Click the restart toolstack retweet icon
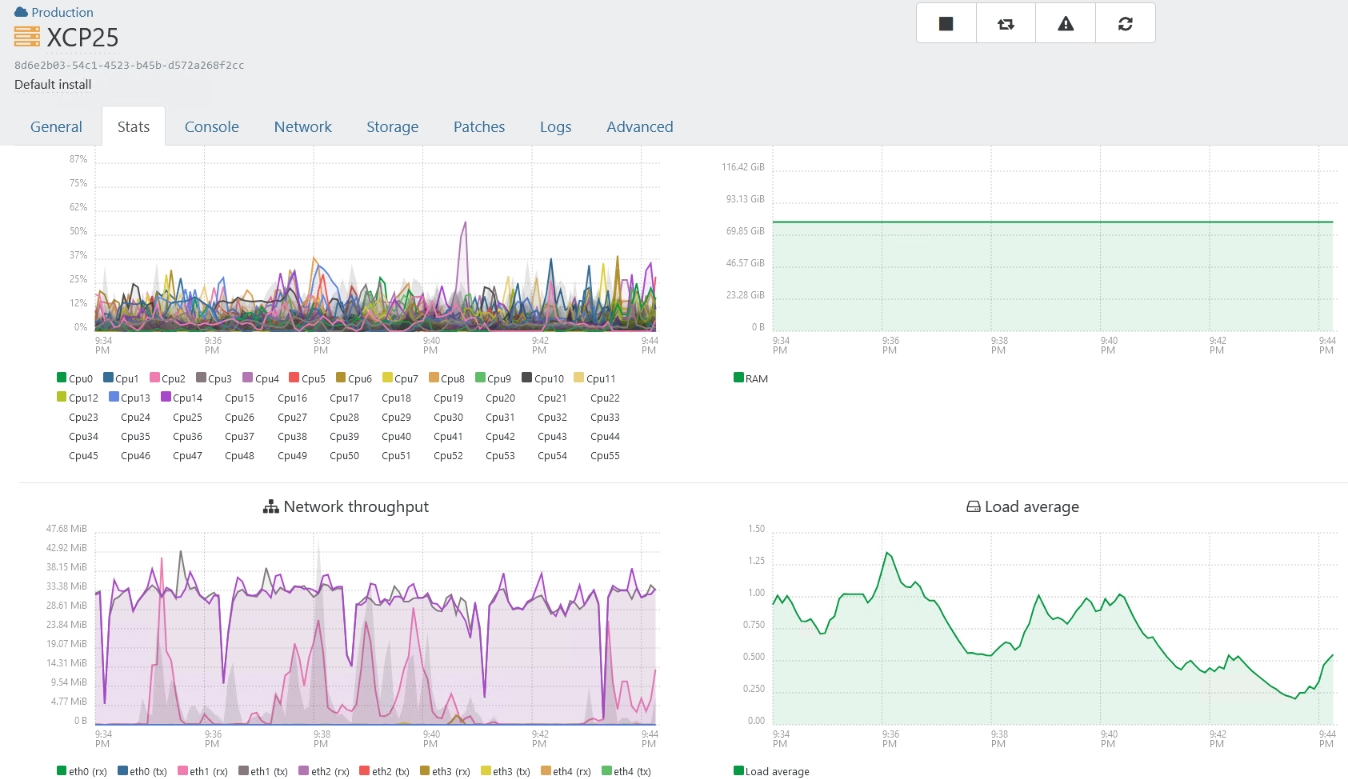 tap(1006, 23)
